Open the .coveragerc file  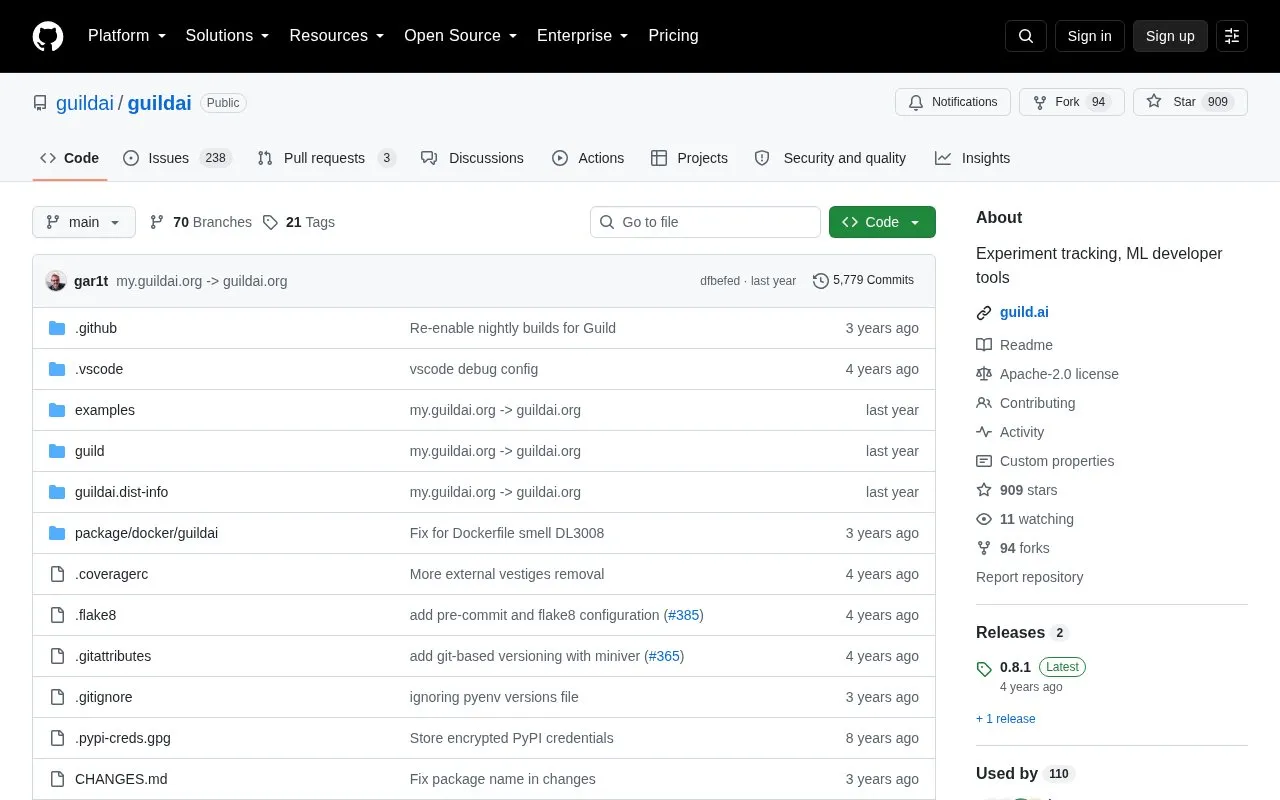click(111, 574)
